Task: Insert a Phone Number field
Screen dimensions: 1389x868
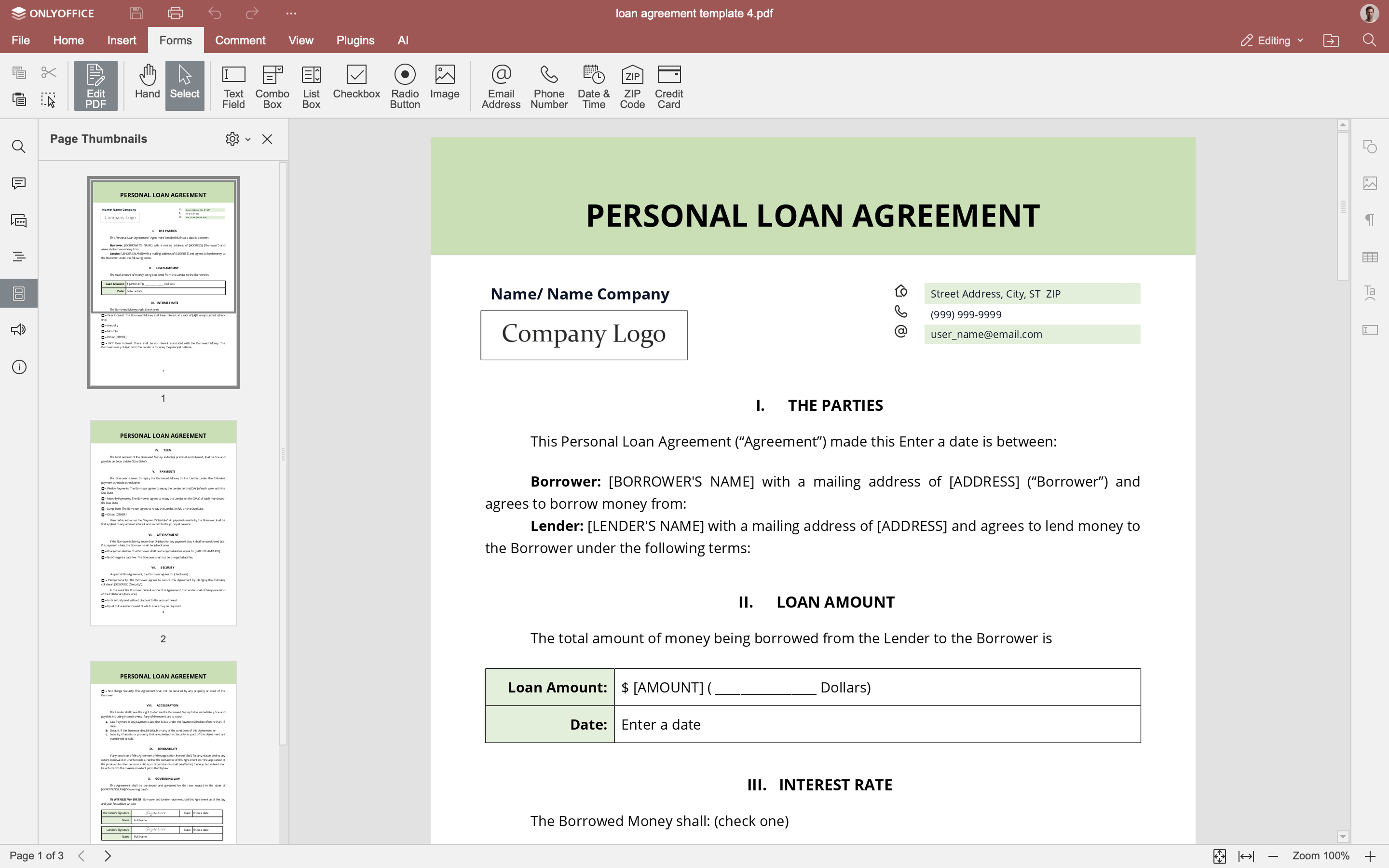Action: click(549, 86)
